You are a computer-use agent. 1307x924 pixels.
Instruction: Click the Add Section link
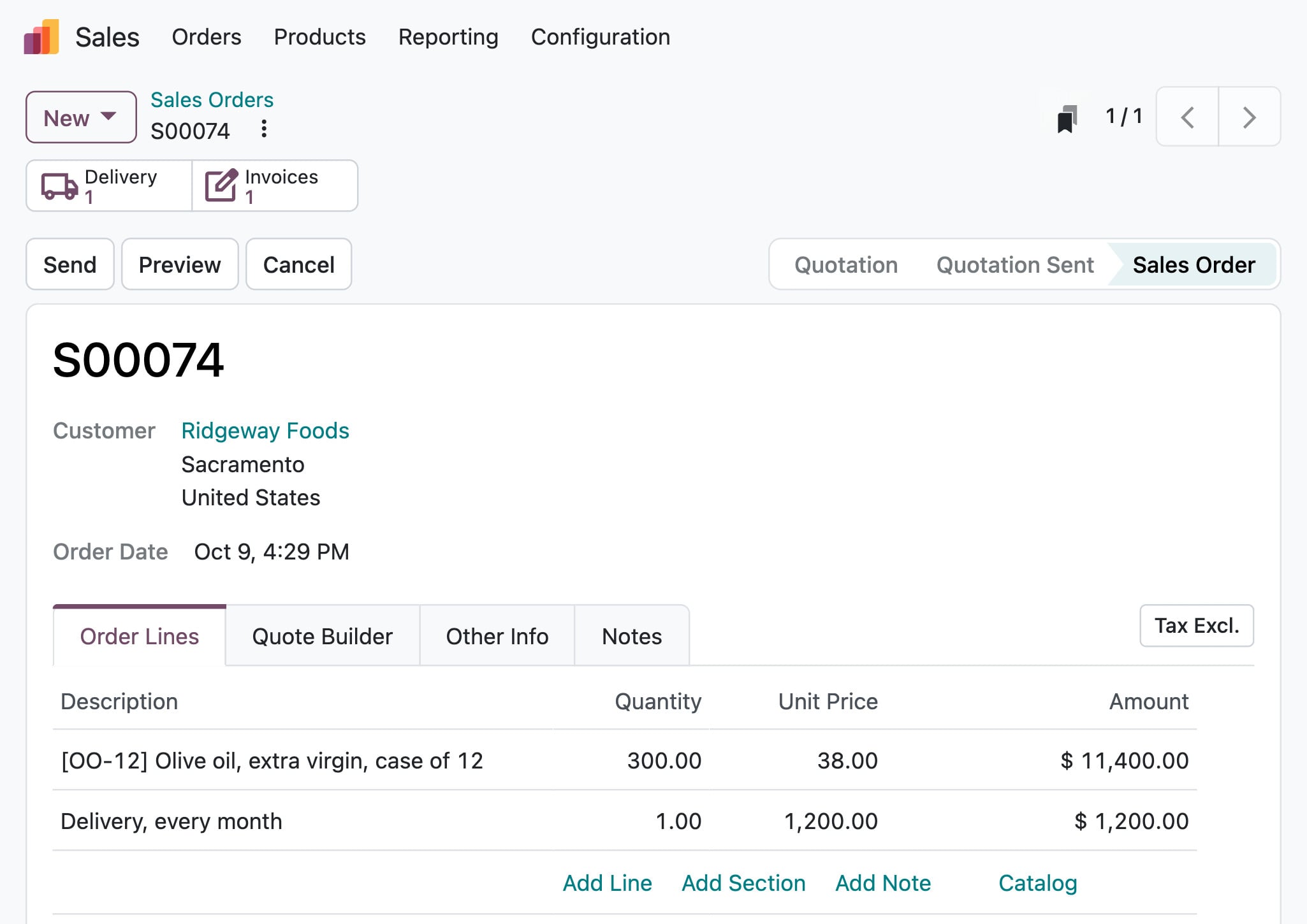pos(743,883)
